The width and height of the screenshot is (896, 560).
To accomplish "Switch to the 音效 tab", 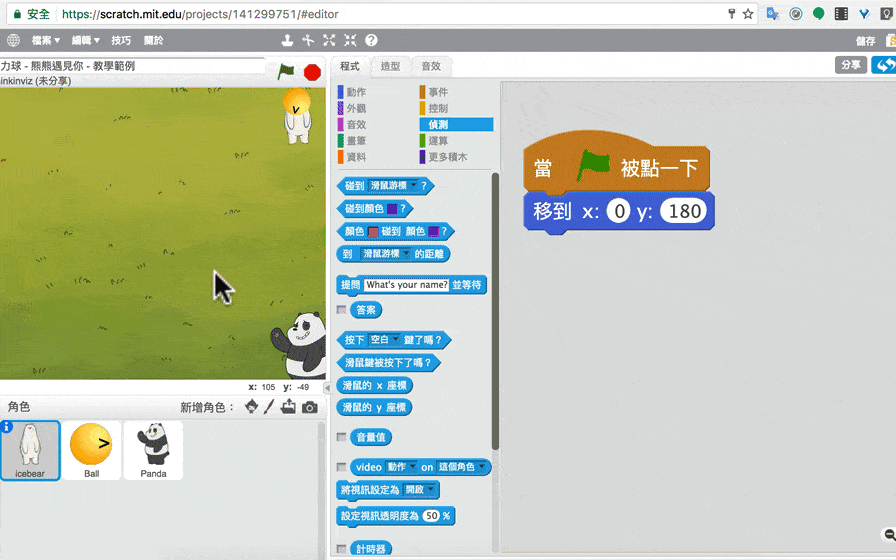I will click(x=431, y=66).
